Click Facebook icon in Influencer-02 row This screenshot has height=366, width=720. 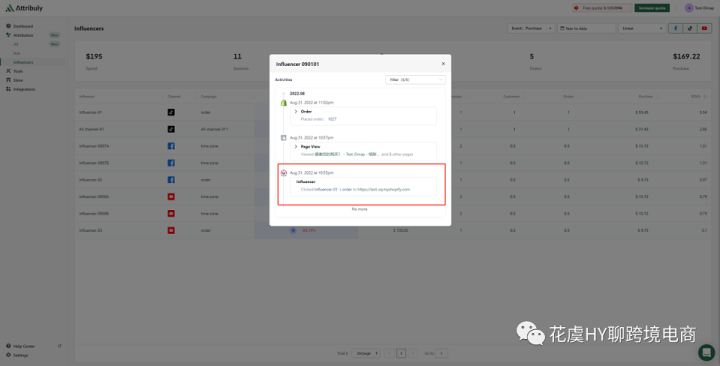[171, 180]
